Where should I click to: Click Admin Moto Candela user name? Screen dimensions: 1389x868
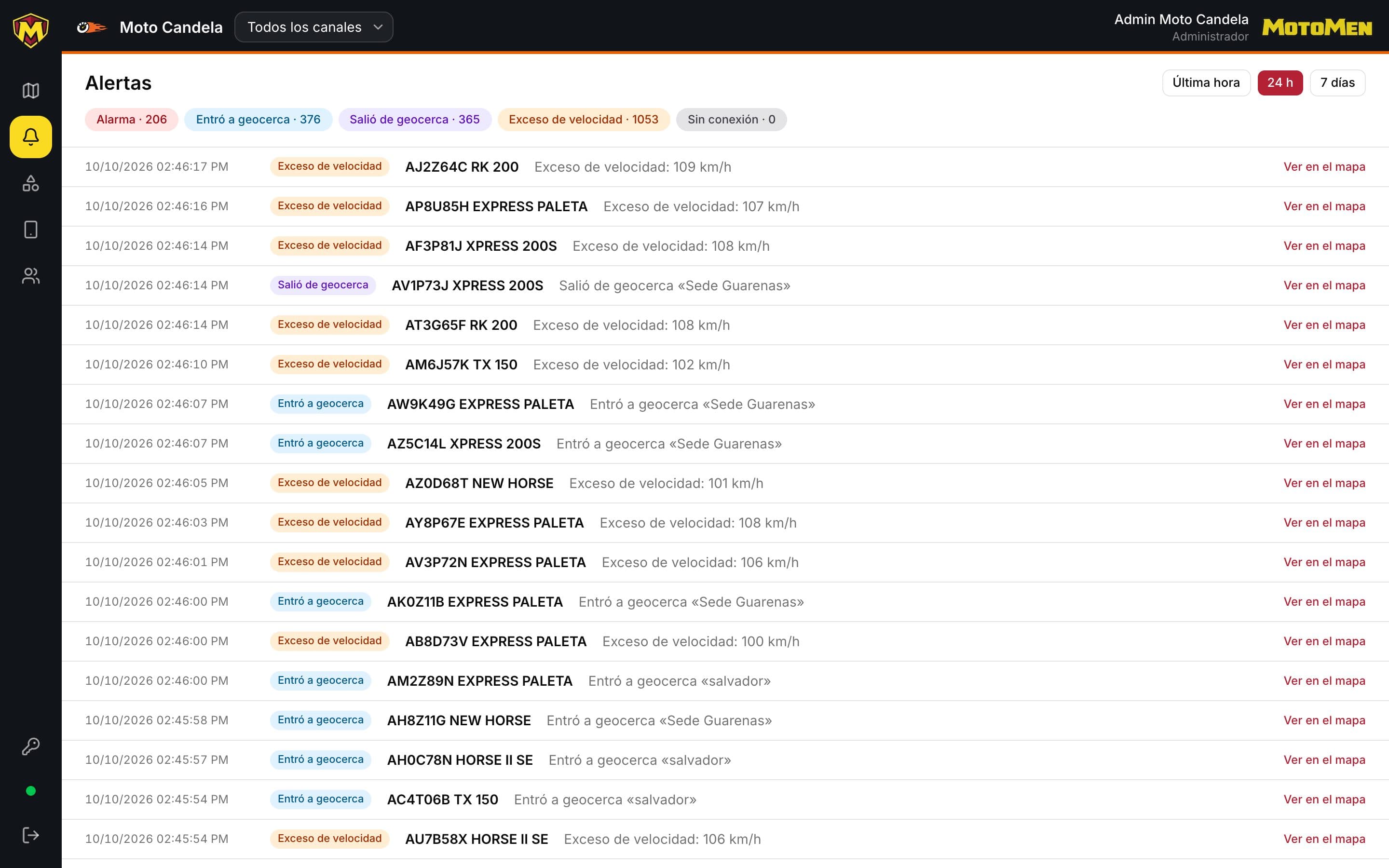[1181, 19]
